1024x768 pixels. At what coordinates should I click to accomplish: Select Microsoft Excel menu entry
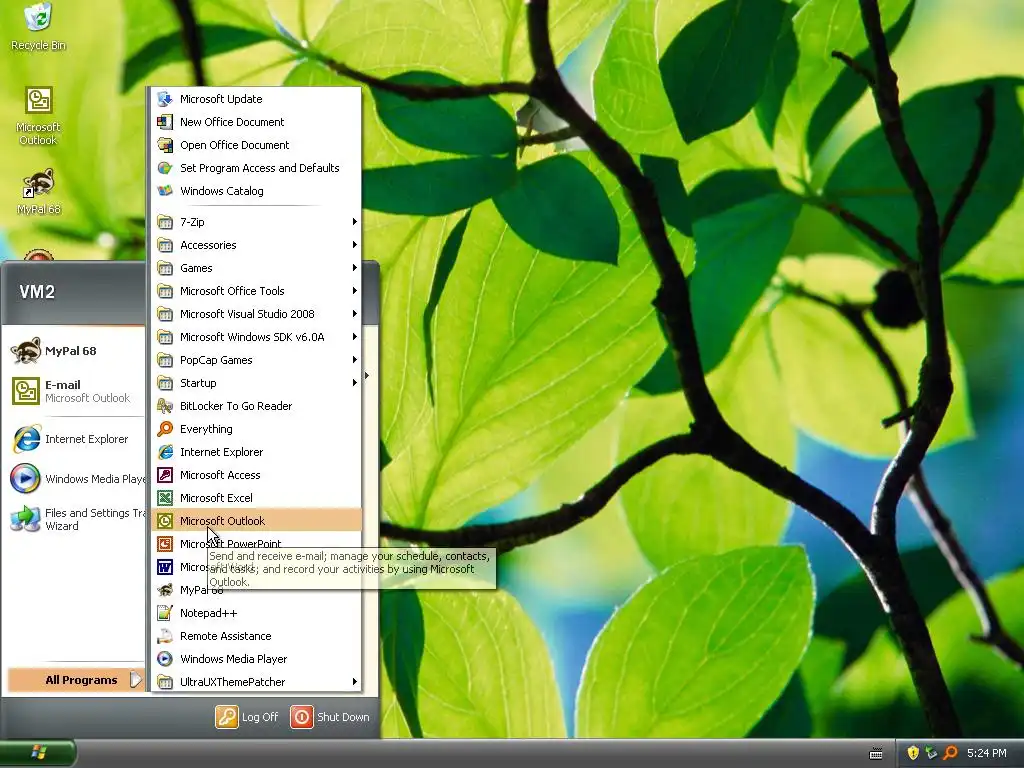click(256, 498)
